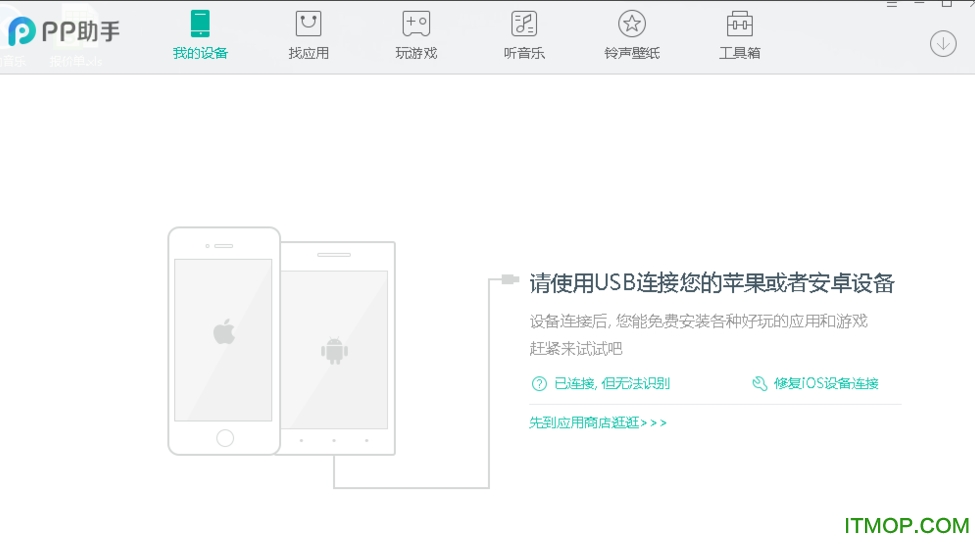Click the USB plug icon near the heading
This screenshot has height=551, width=975.
510,279
